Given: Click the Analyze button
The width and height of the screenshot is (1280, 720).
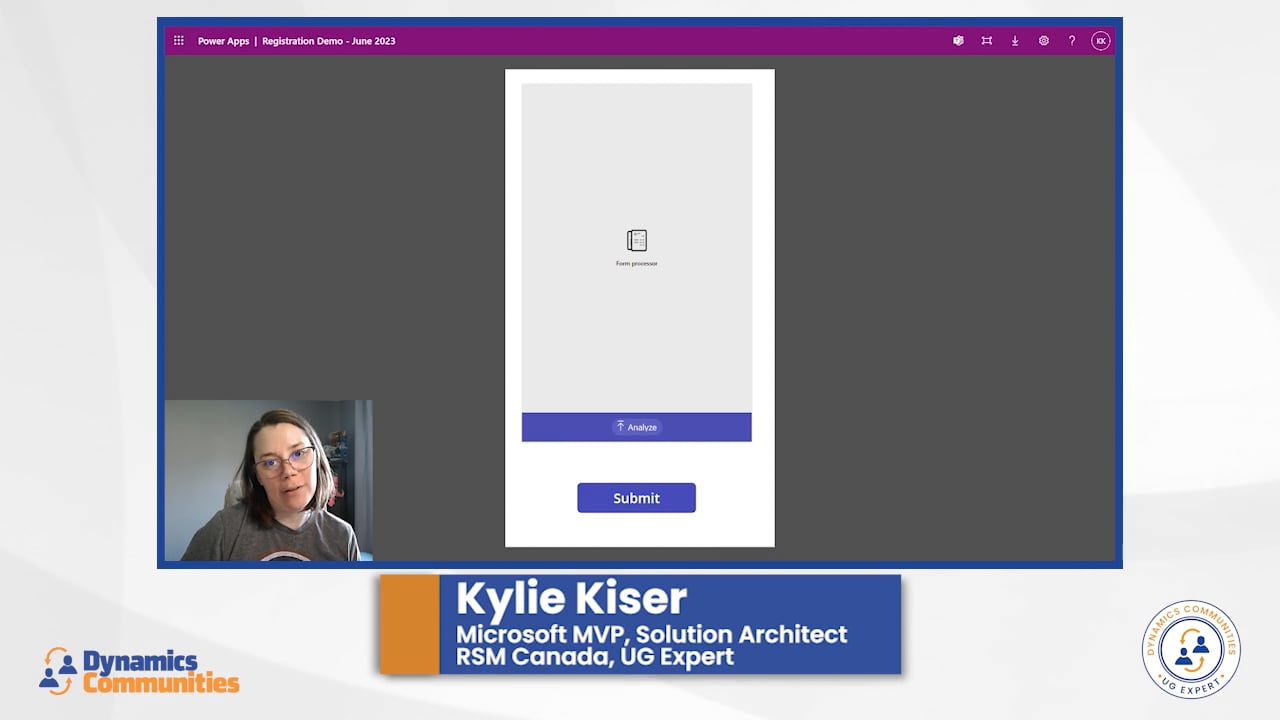Looking at the screenshot, I should [637, 426].
